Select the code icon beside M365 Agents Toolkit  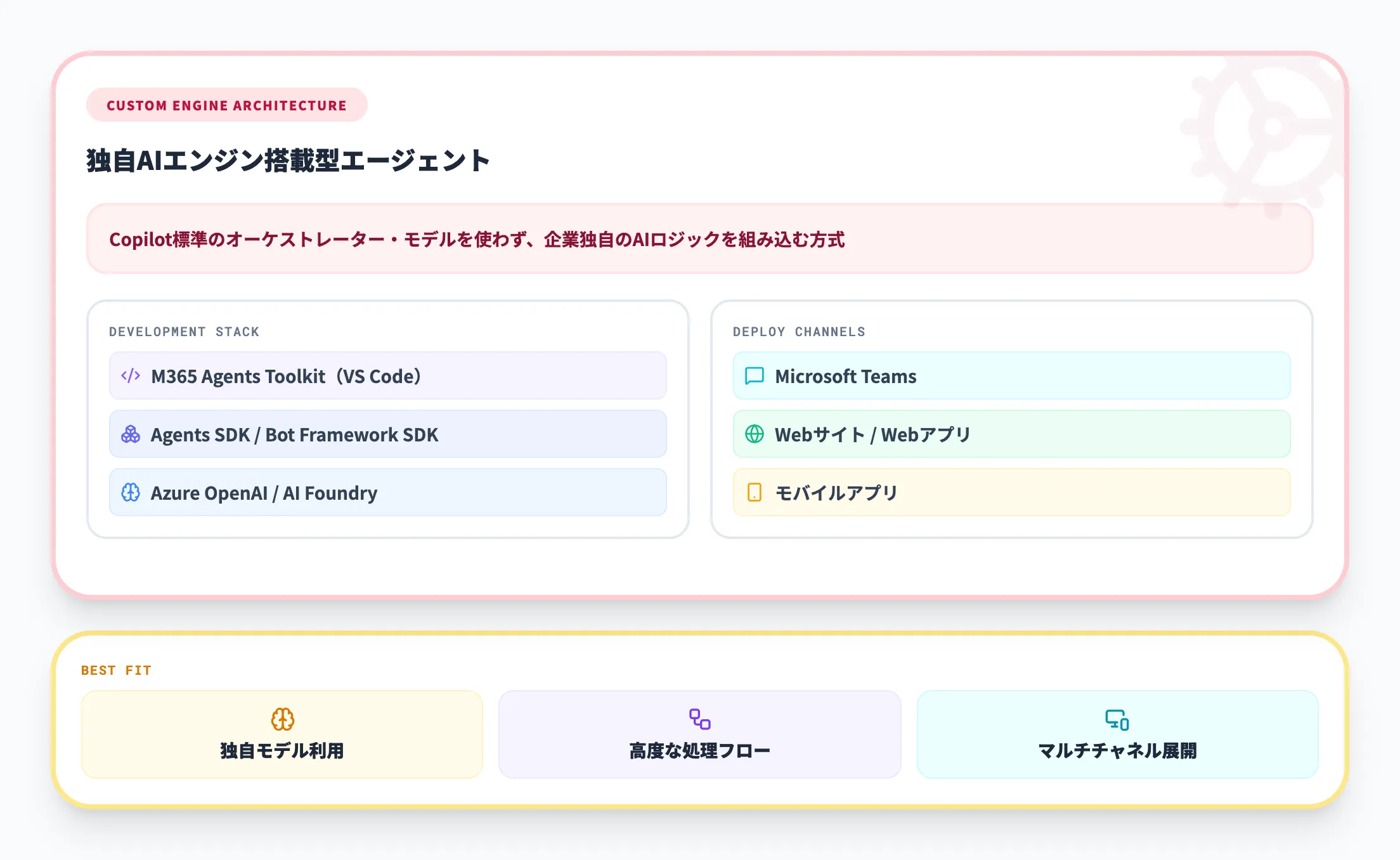click(x=129, y=375)
